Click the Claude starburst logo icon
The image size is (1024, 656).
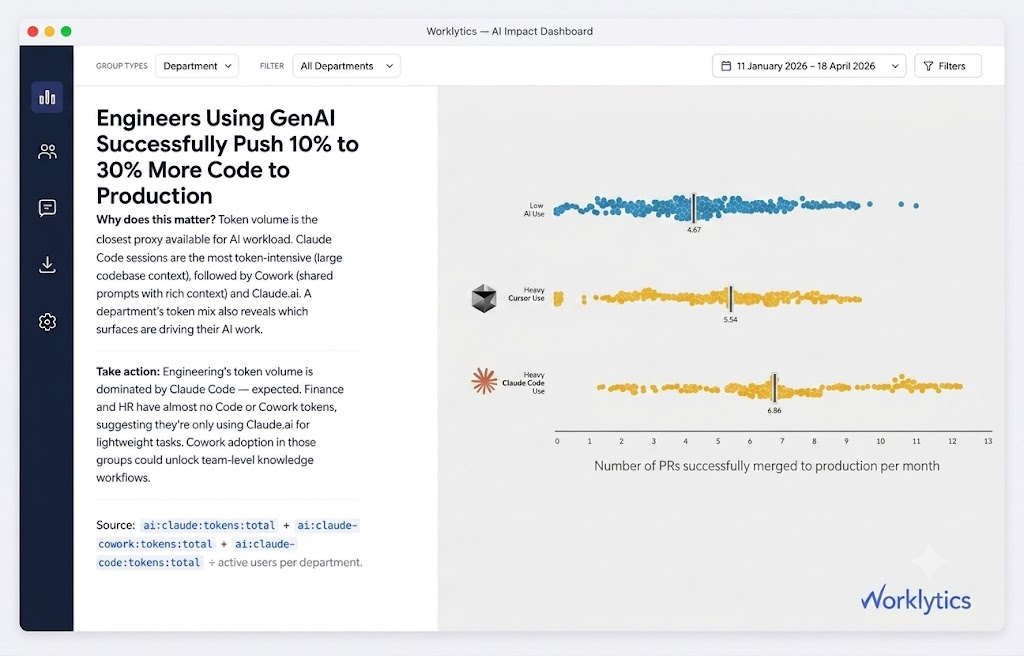(484, 381)
